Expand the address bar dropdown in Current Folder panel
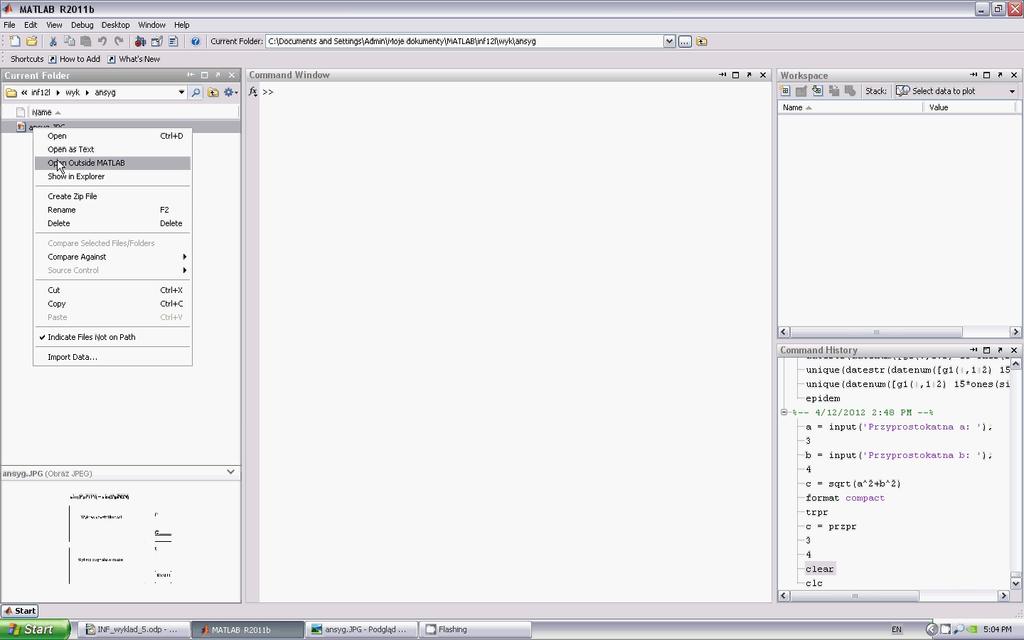The width and height of the screenshot is (1024, 640). click(182, 93)
